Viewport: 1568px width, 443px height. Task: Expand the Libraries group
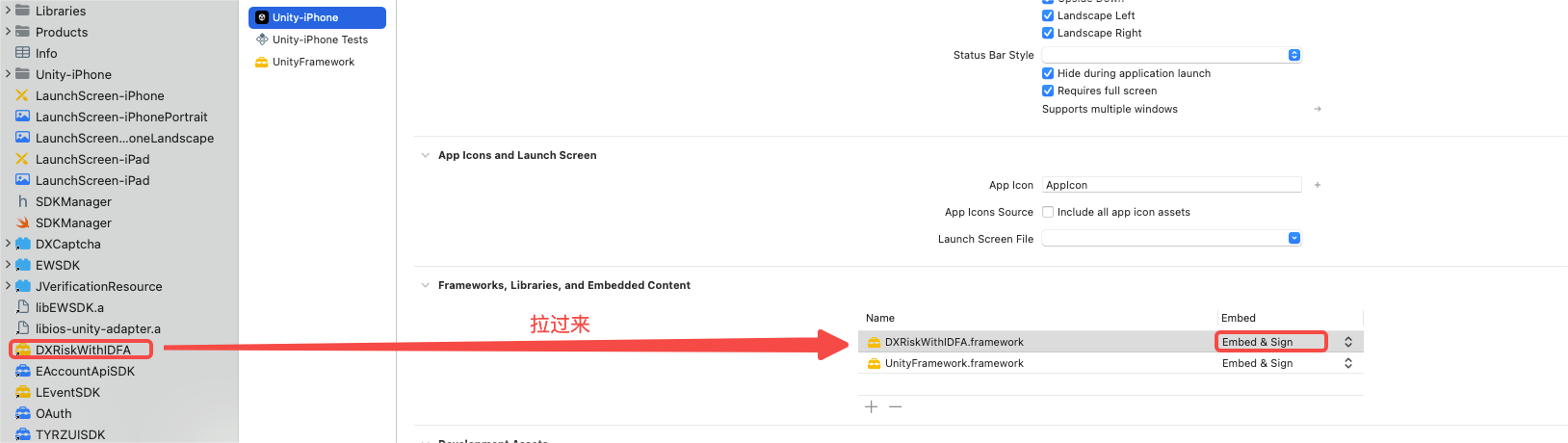(8, 11)
